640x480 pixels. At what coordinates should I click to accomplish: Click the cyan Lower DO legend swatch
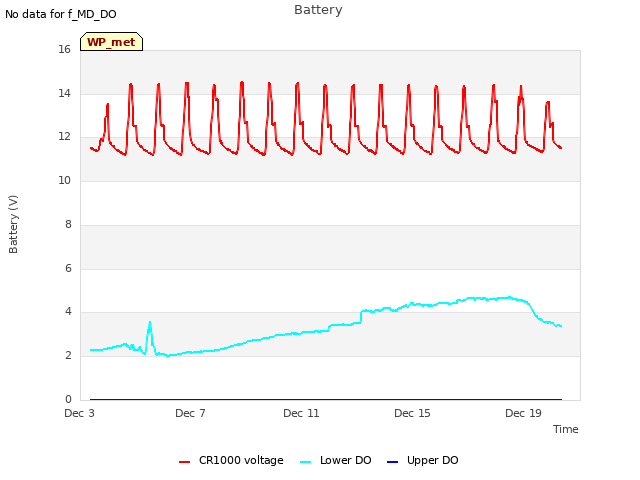305,462
